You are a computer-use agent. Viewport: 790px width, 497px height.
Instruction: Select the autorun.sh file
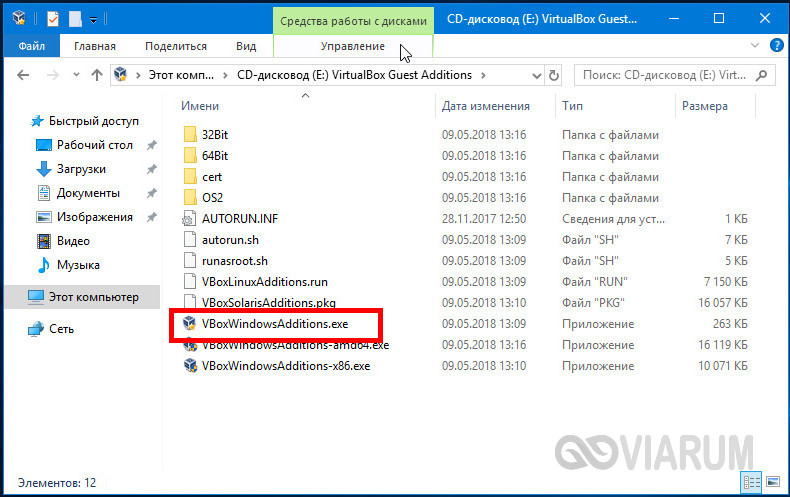pos(230,240)
